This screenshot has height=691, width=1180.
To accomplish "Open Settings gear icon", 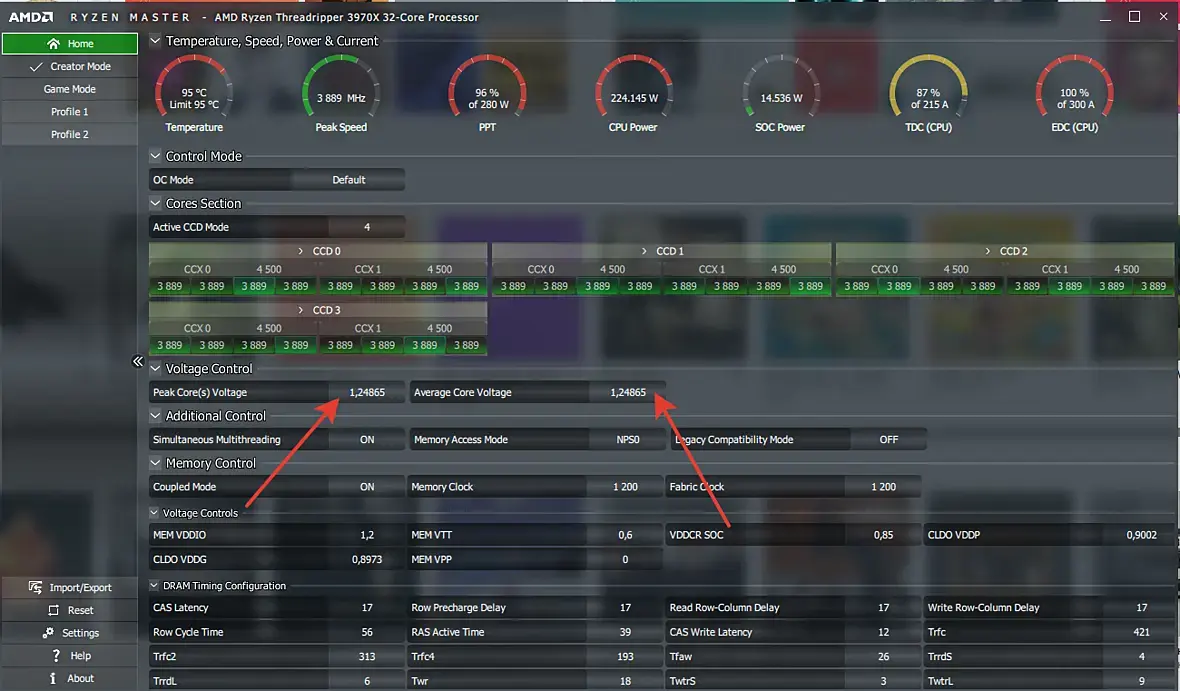I will pyautogui.click(x=48, y=633).
